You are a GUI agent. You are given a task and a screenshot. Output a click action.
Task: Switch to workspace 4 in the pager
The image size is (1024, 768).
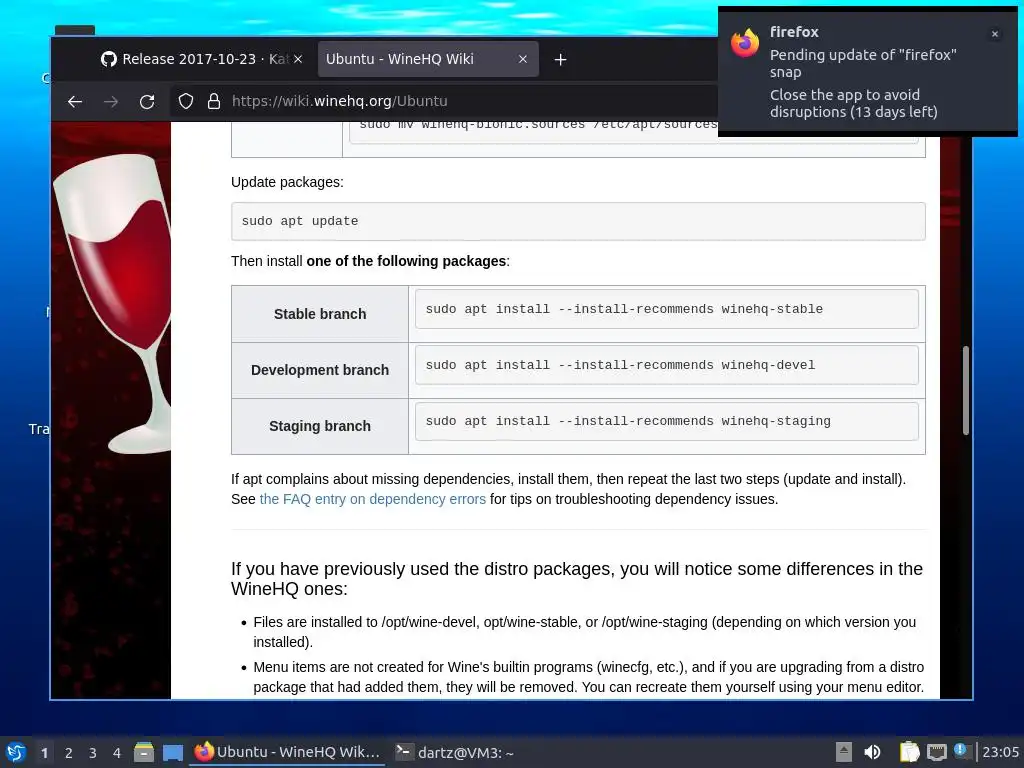(x=117, y=753)
